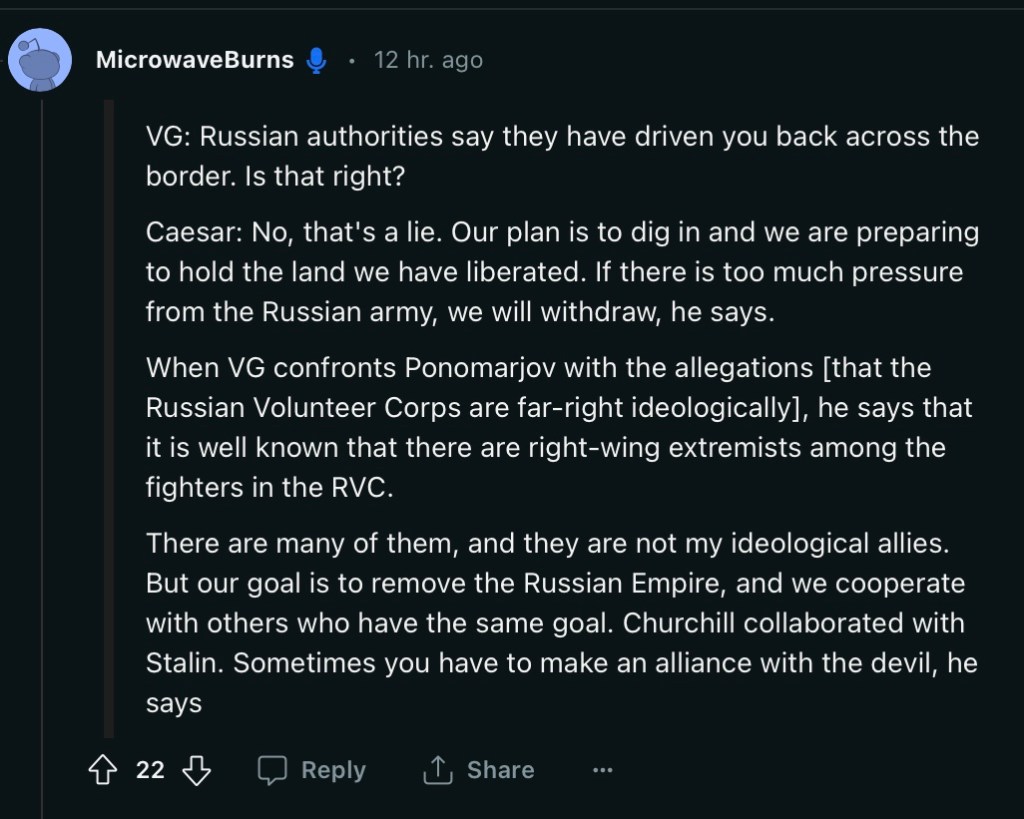Click the paragraph starting "VG: Russian authorities"
The width and height of the screenshot is (1024, 819).
561,156
